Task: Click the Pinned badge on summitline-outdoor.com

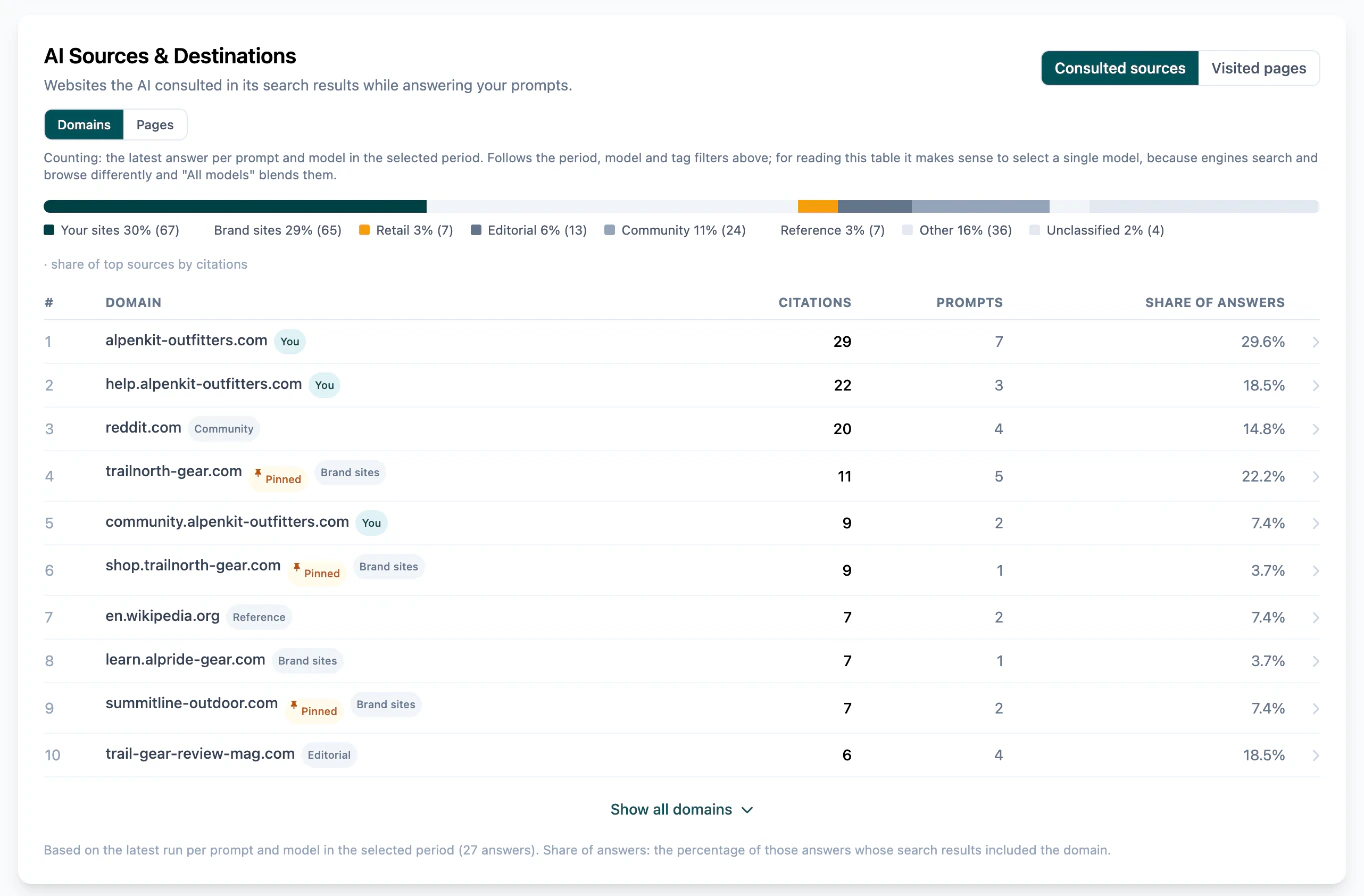Action: [314, 710]
